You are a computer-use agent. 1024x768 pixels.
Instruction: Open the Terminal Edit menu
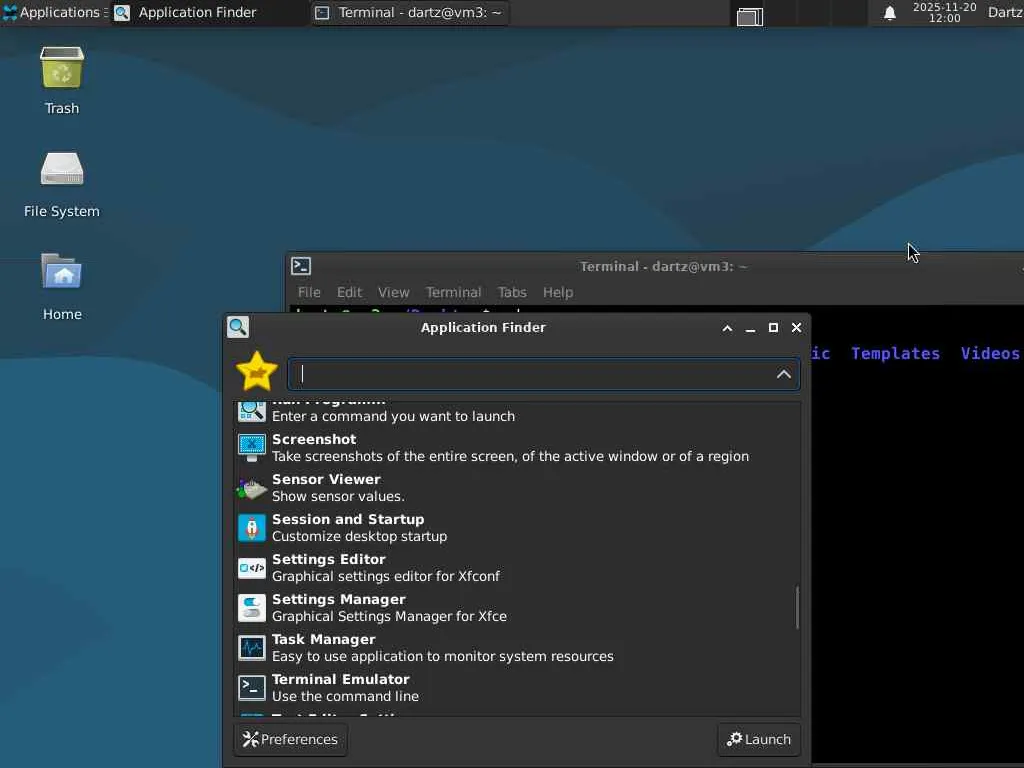349,292
